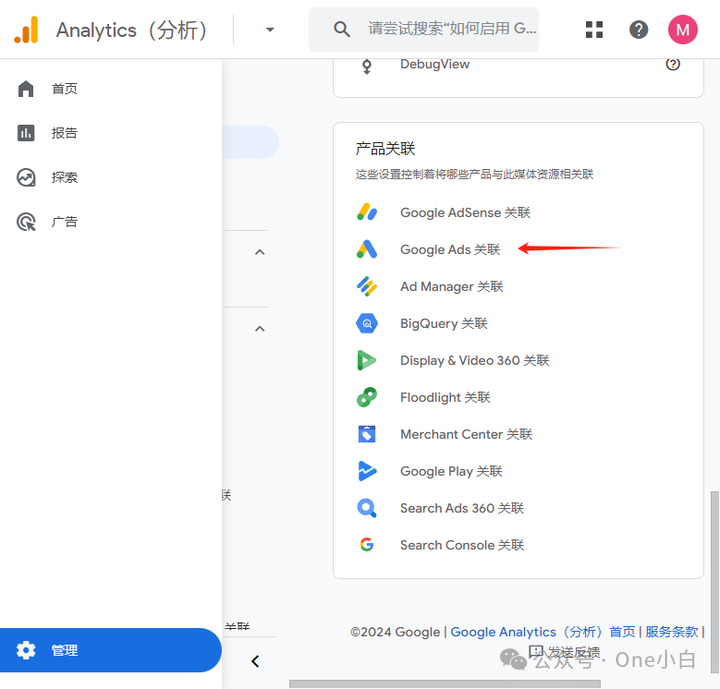Click the Ad Manager icon
This screenshot has height=689, width=720.
(367, 286)
